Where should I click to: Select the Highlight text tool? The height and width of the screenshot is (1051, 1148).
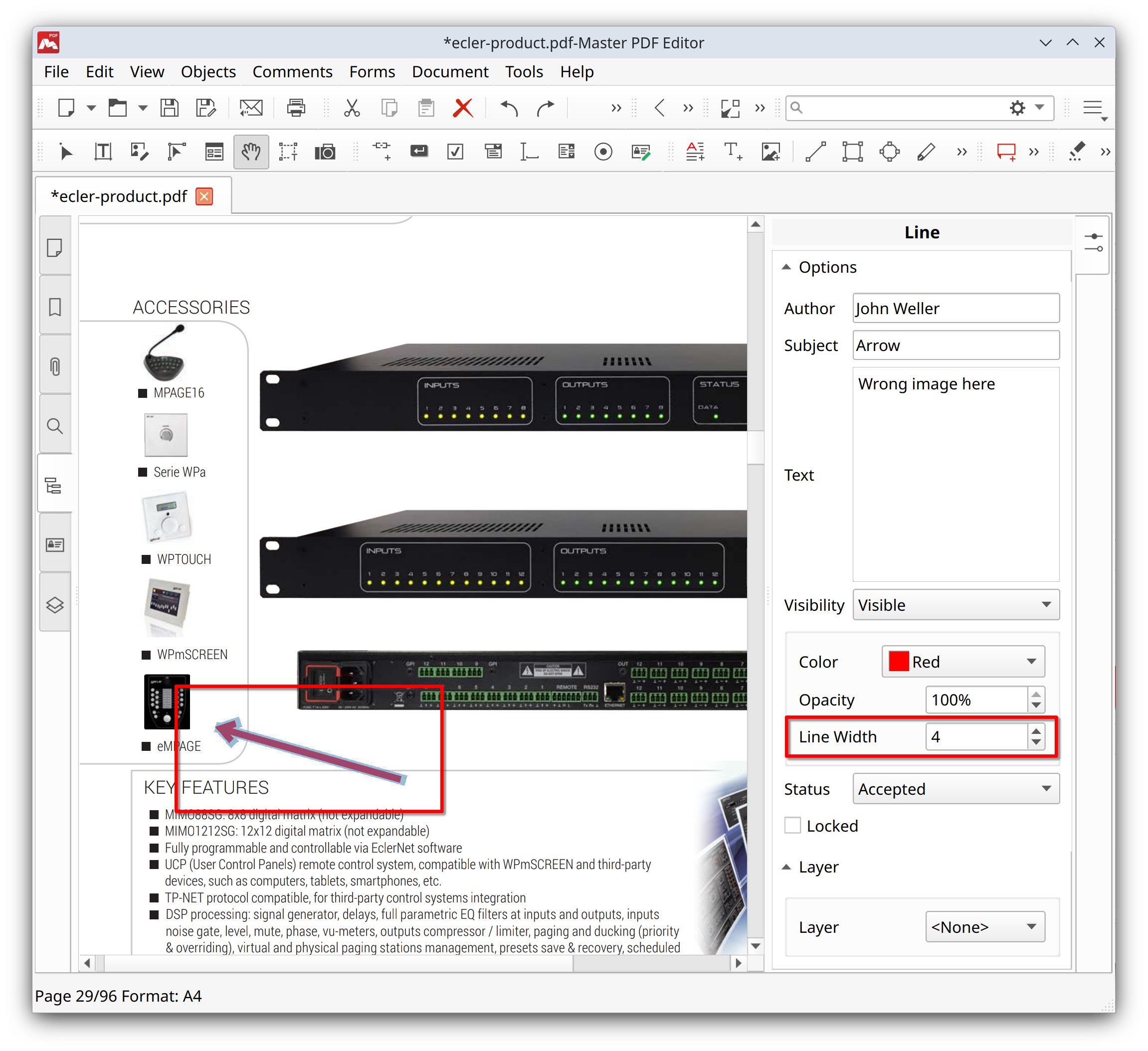tap(1076, 152)
